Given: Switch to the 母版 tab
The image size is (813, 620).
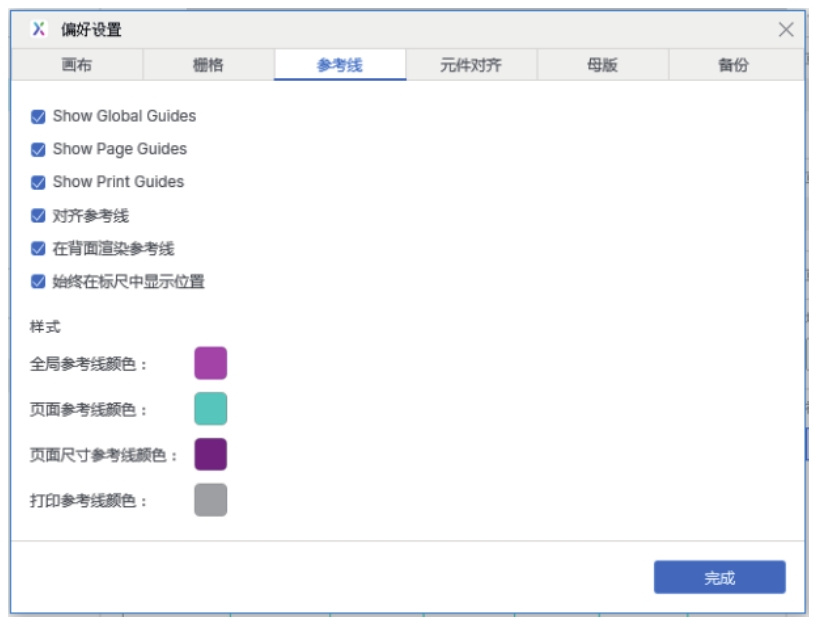Looking at the screenshot, I should (602, 65).
